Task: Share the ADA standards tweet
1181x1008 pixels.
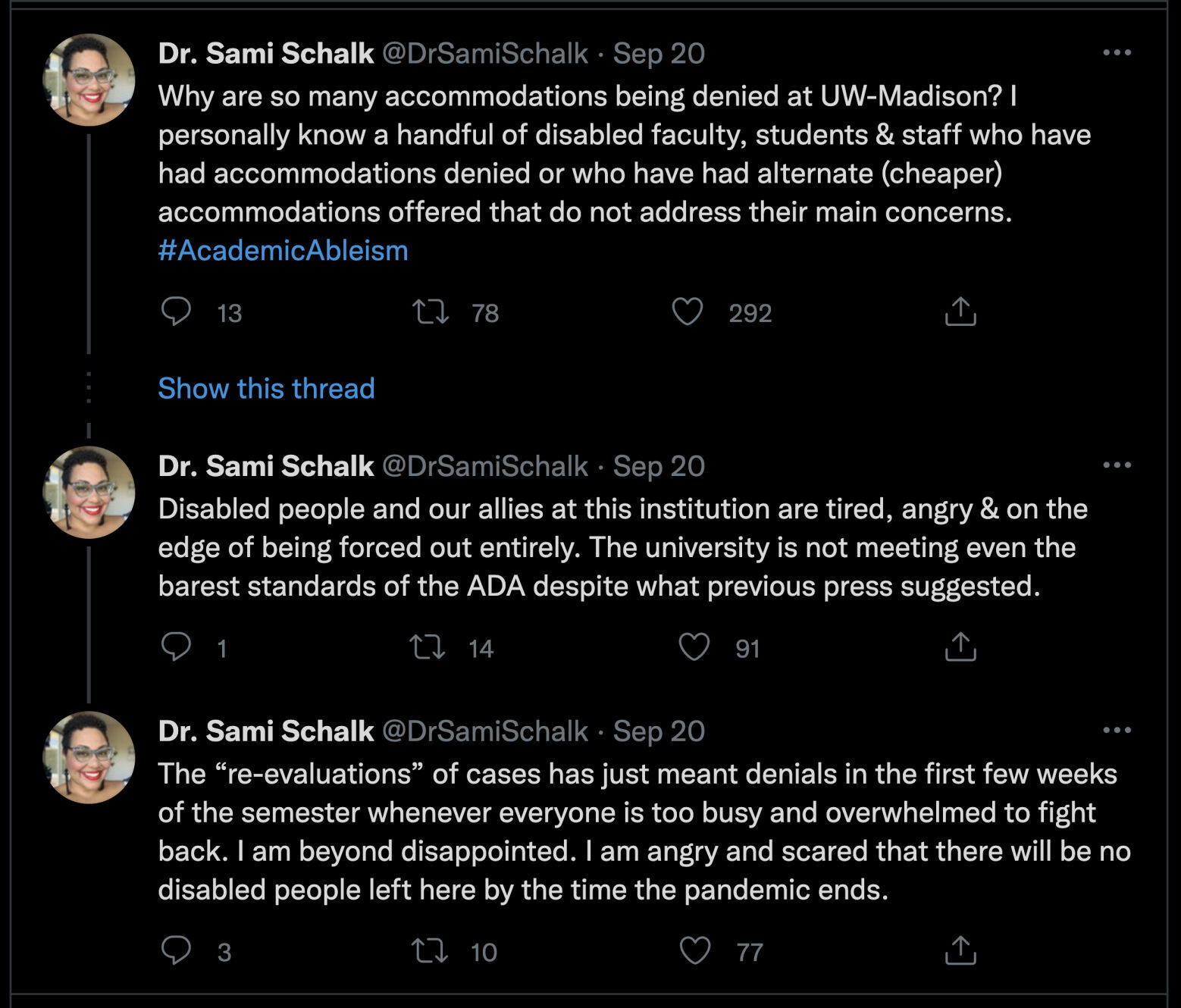Action: [x=960, y=647]
